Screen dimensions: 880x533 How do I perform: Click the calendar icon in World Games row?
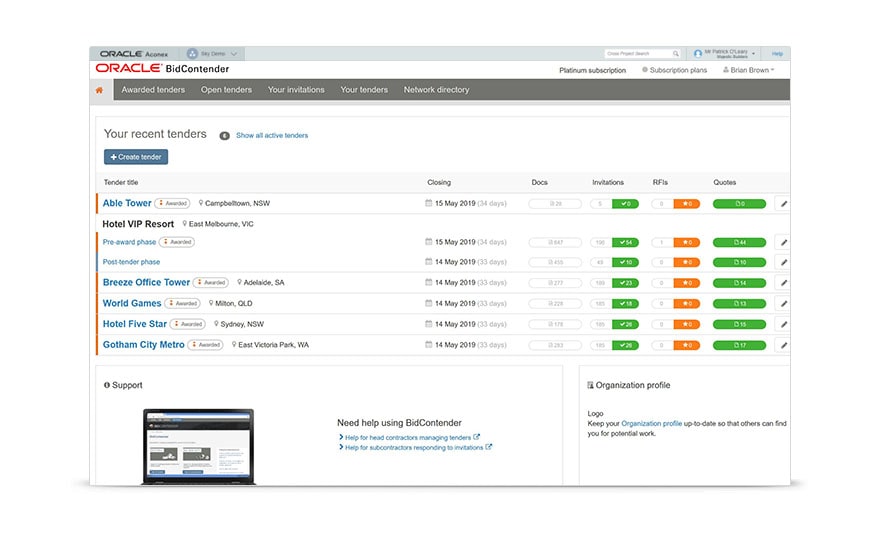(429, 303)
